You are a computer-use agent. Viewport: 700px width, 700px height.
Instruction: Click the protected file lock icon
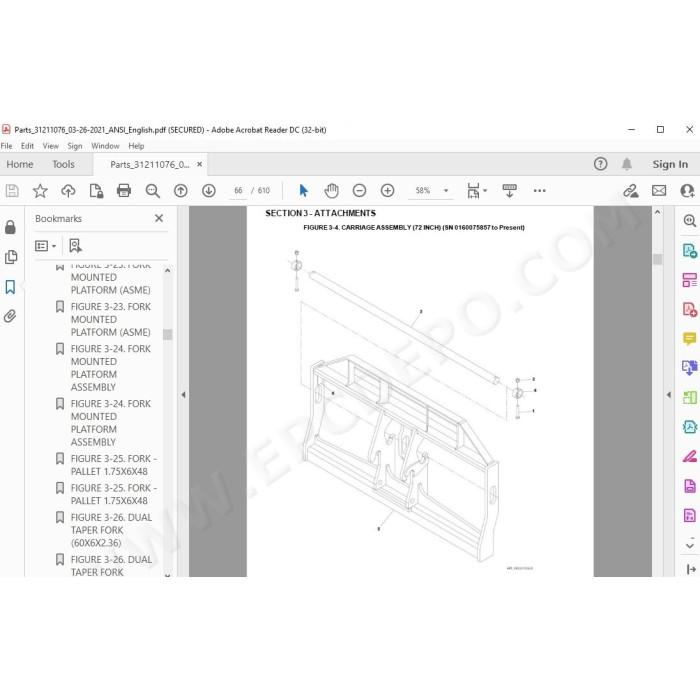point(96,191)
